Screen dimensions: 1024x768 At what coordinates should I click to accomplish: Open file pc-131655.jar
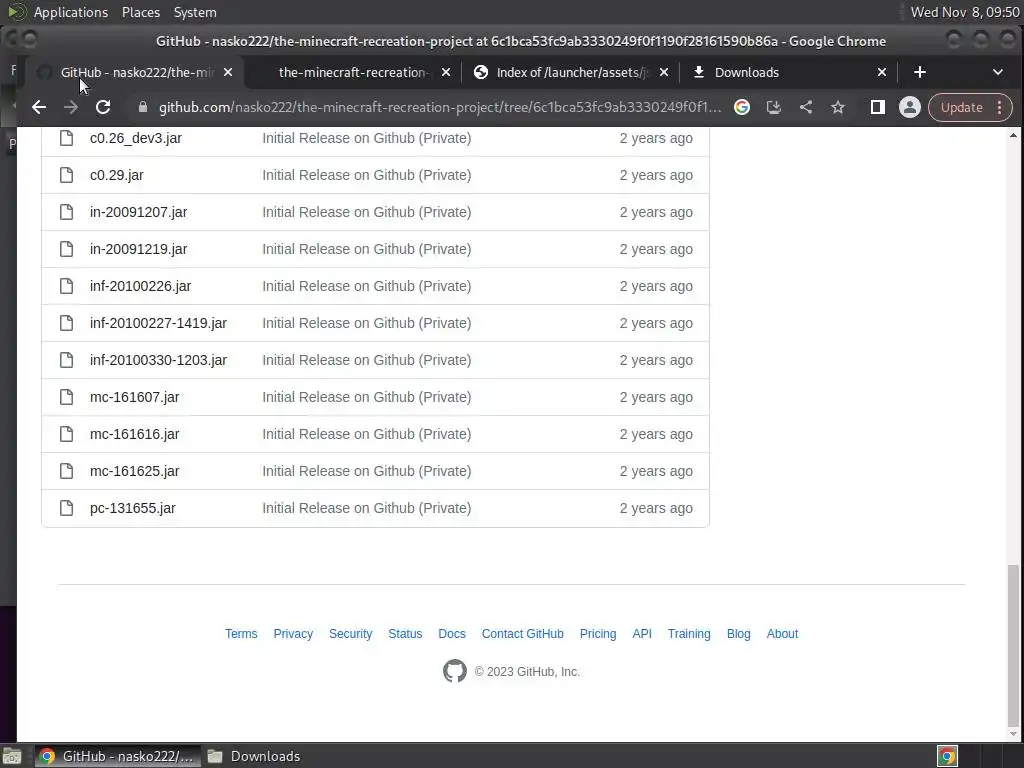(x=133, y=508)
